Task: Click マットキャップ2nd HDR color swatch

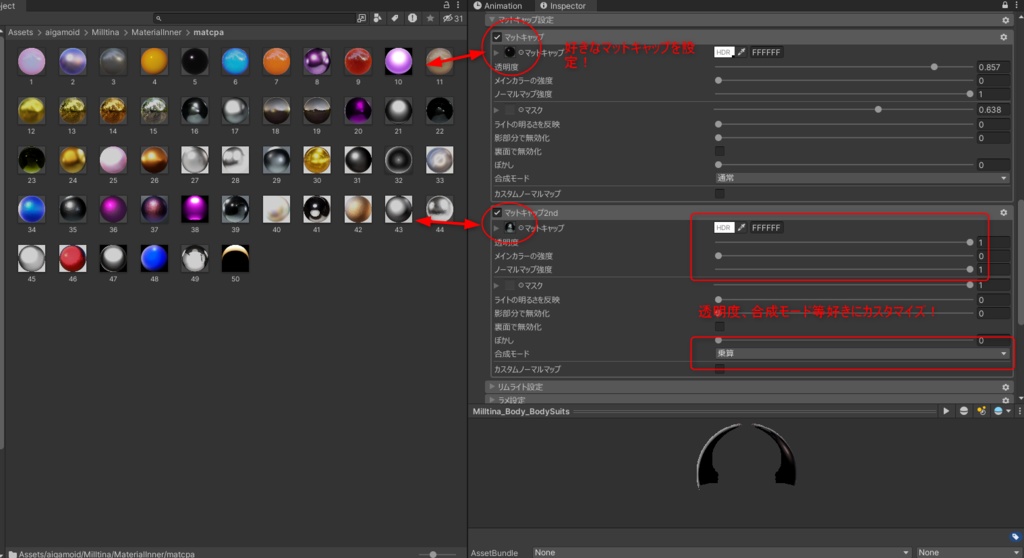Action: coord(724,227)
